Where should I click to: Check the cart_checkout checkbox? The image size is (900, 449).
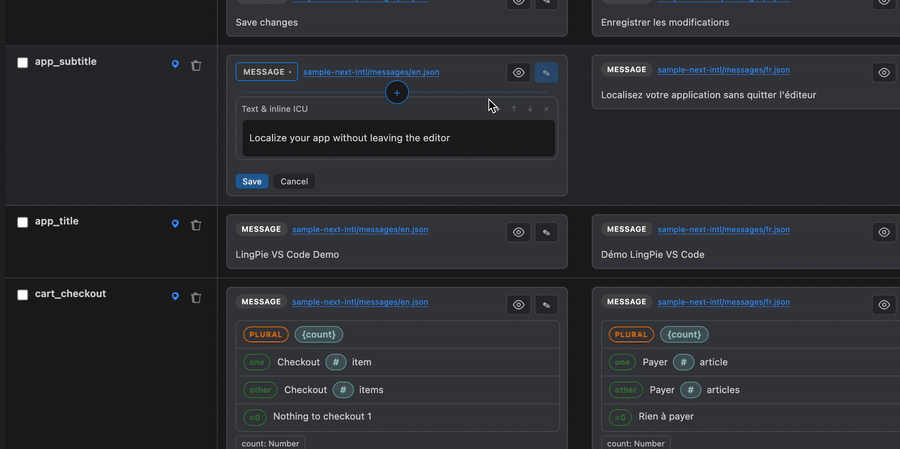point(22,295)
